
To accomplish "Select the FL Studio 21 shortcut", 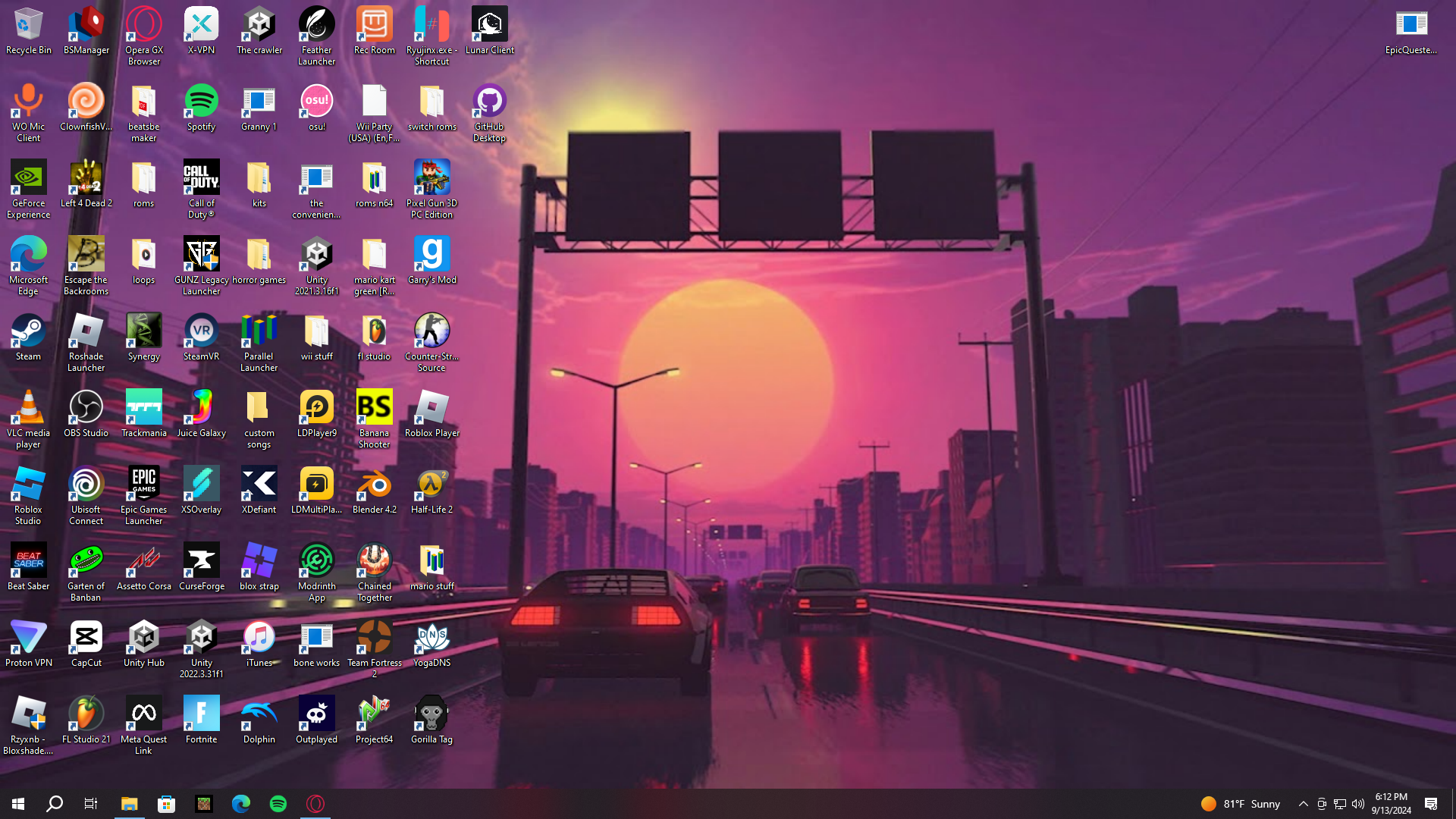I will click(x=86, y=720).
